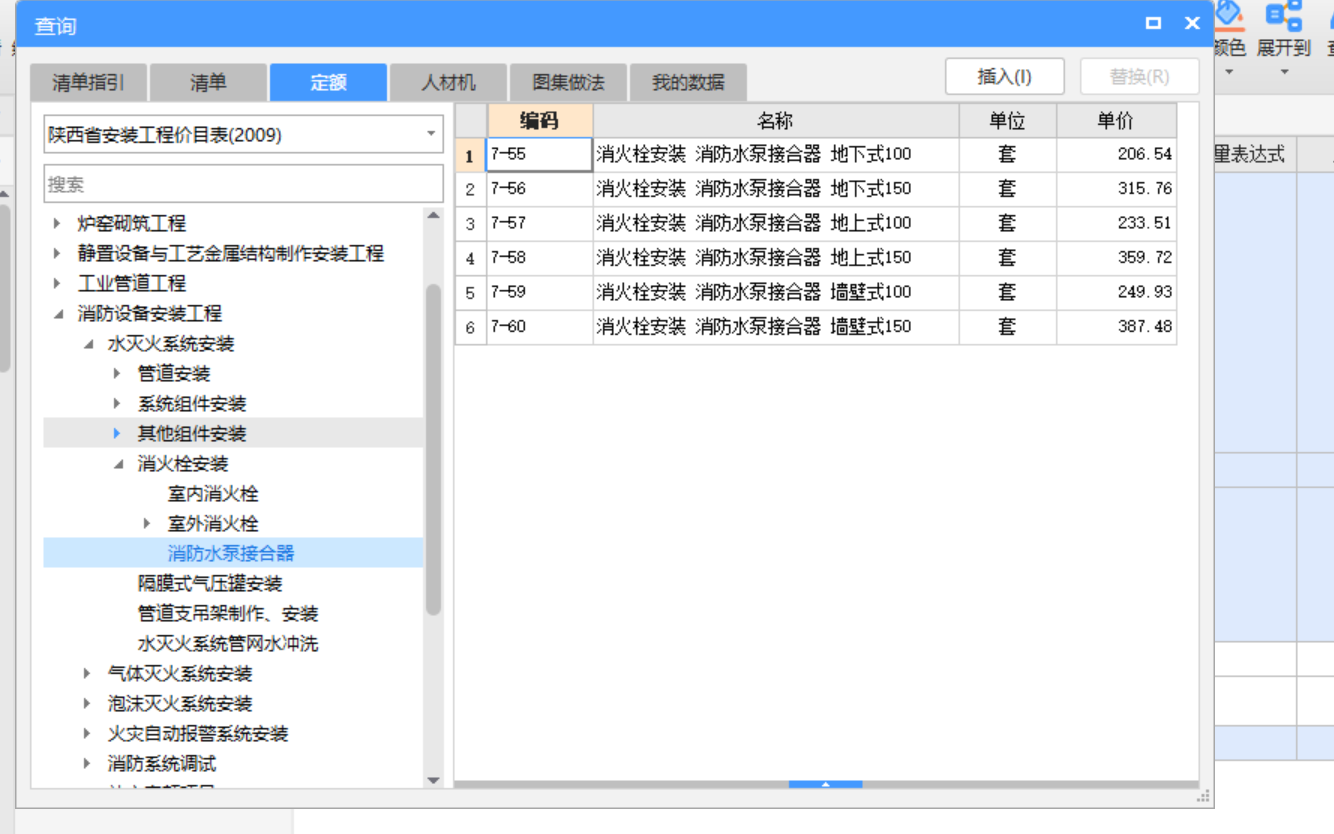This screenshot has width=1334, height=834.
Task: Expand the 工业管道工程 tree node
Action: tap(57, 283)
